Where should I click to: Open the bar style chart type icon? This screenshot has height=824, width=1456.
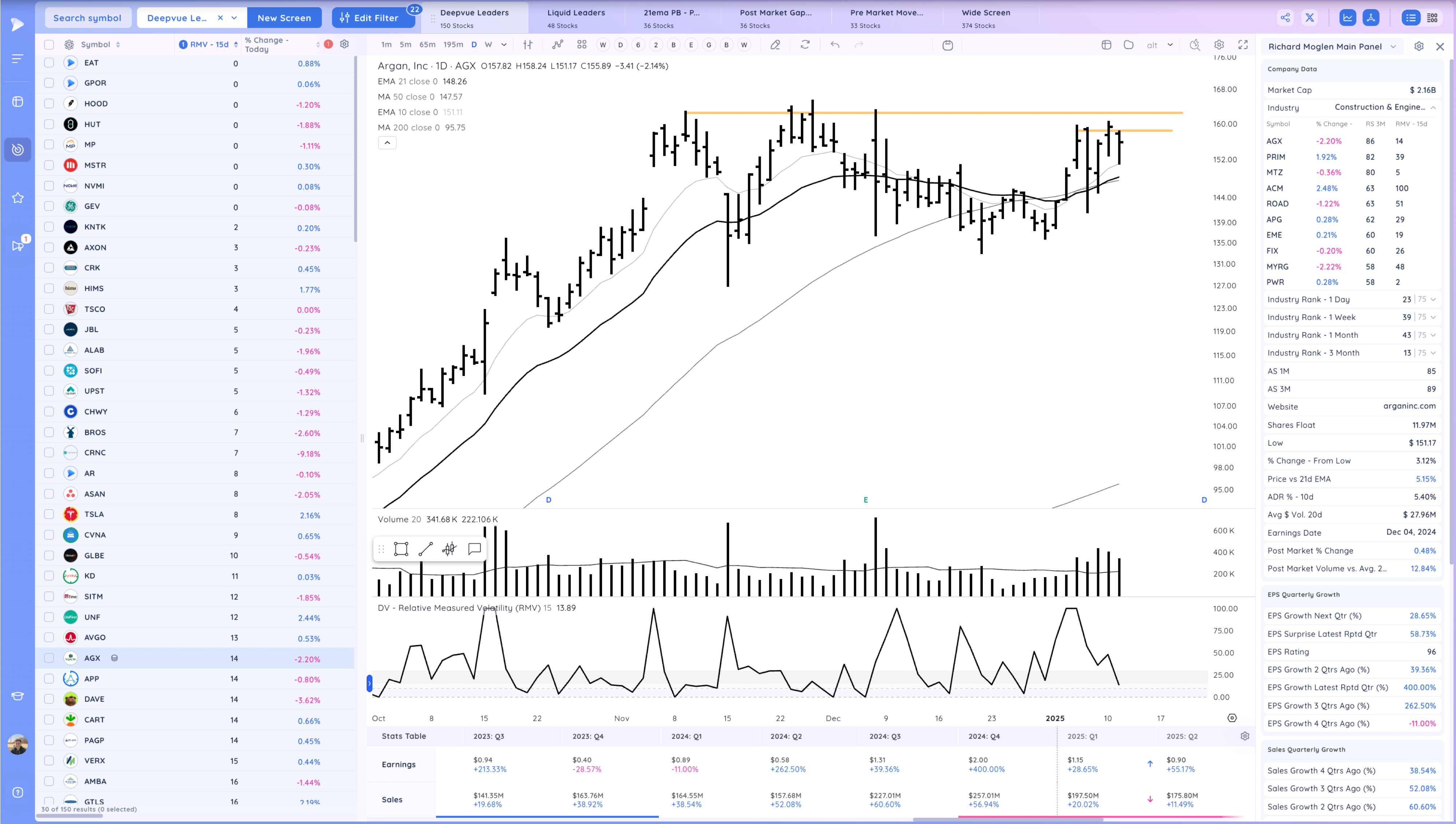tap(527, 45)
